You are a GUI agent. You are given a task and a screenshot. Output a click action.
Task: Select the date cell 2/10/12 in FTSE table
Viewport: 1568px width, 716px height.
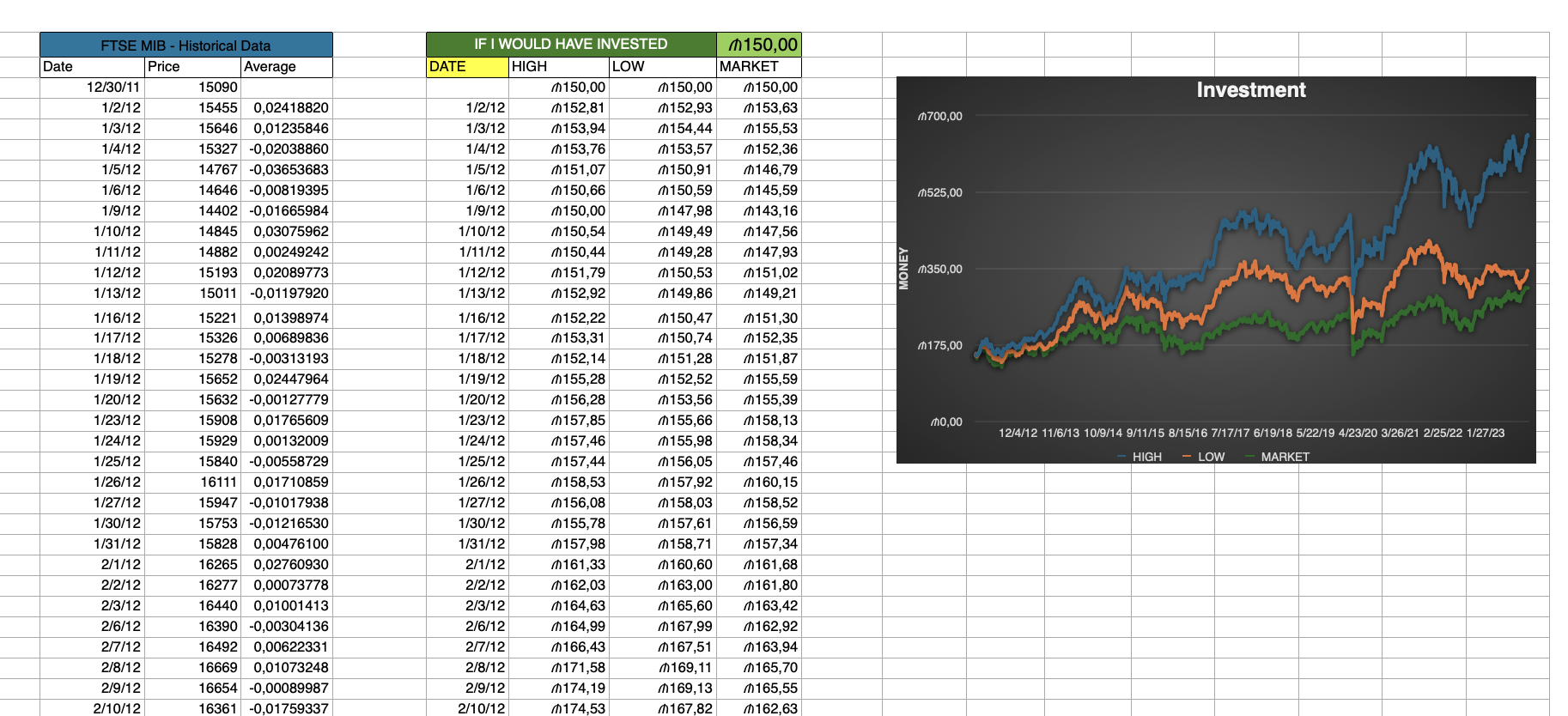point(117,708)
